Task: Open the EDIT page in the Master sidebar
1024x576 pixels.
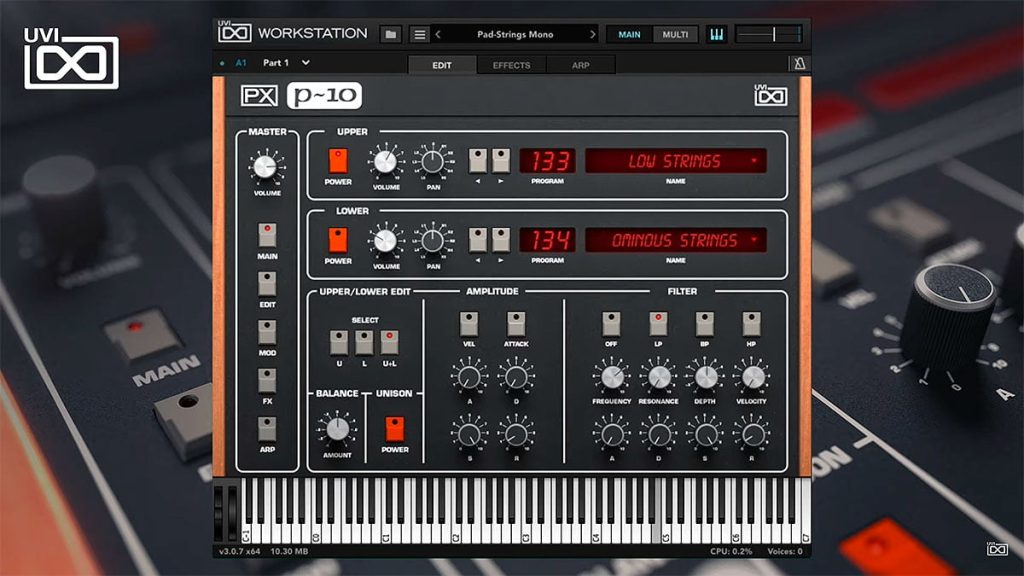Action: coord(267,283)
